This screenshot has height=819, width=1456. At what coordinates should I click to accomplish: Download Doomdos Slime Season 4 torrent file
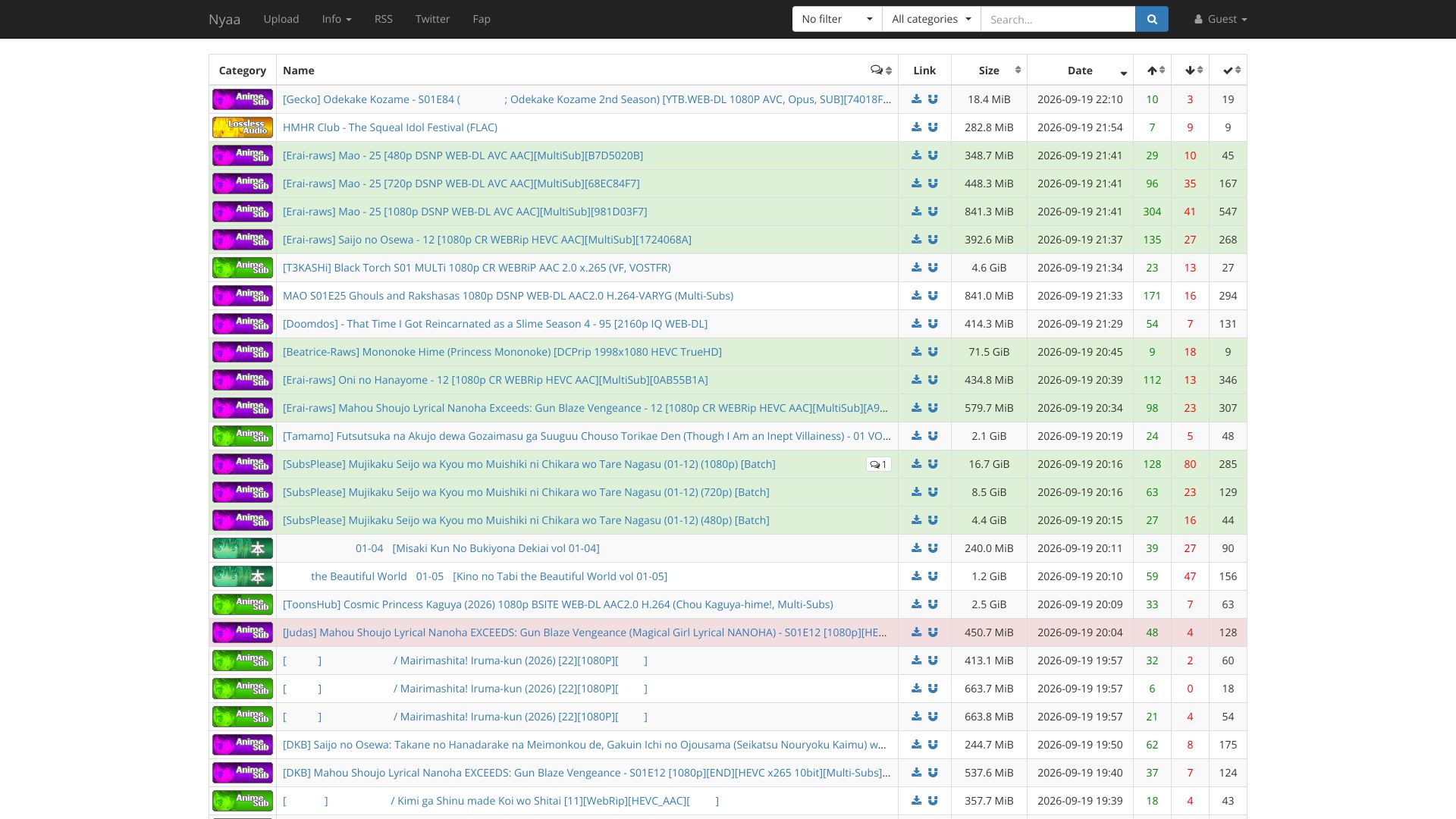pos(916,324)
